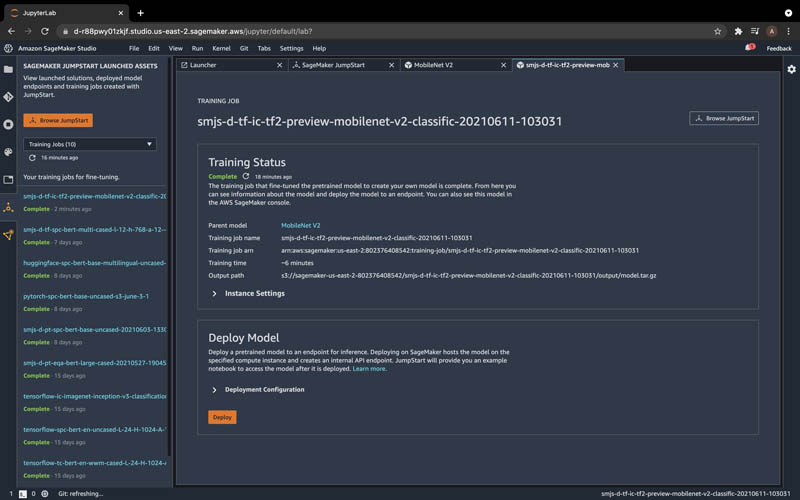Open the file browser folder icon
Image resolution: width=800 pixels, height=500 pixels.
click(x=8, y=69)
